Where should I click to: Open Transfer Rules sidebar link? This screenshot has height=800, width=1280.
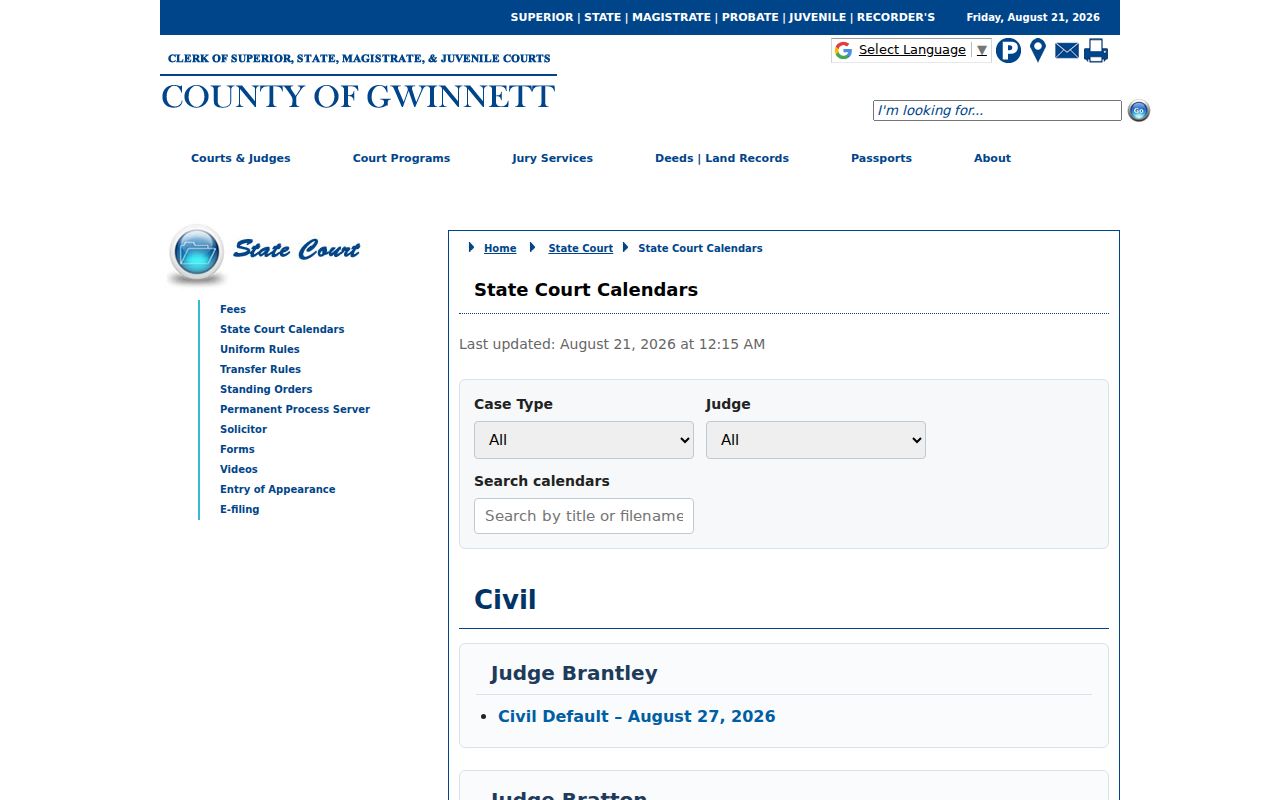click(260, 369)
